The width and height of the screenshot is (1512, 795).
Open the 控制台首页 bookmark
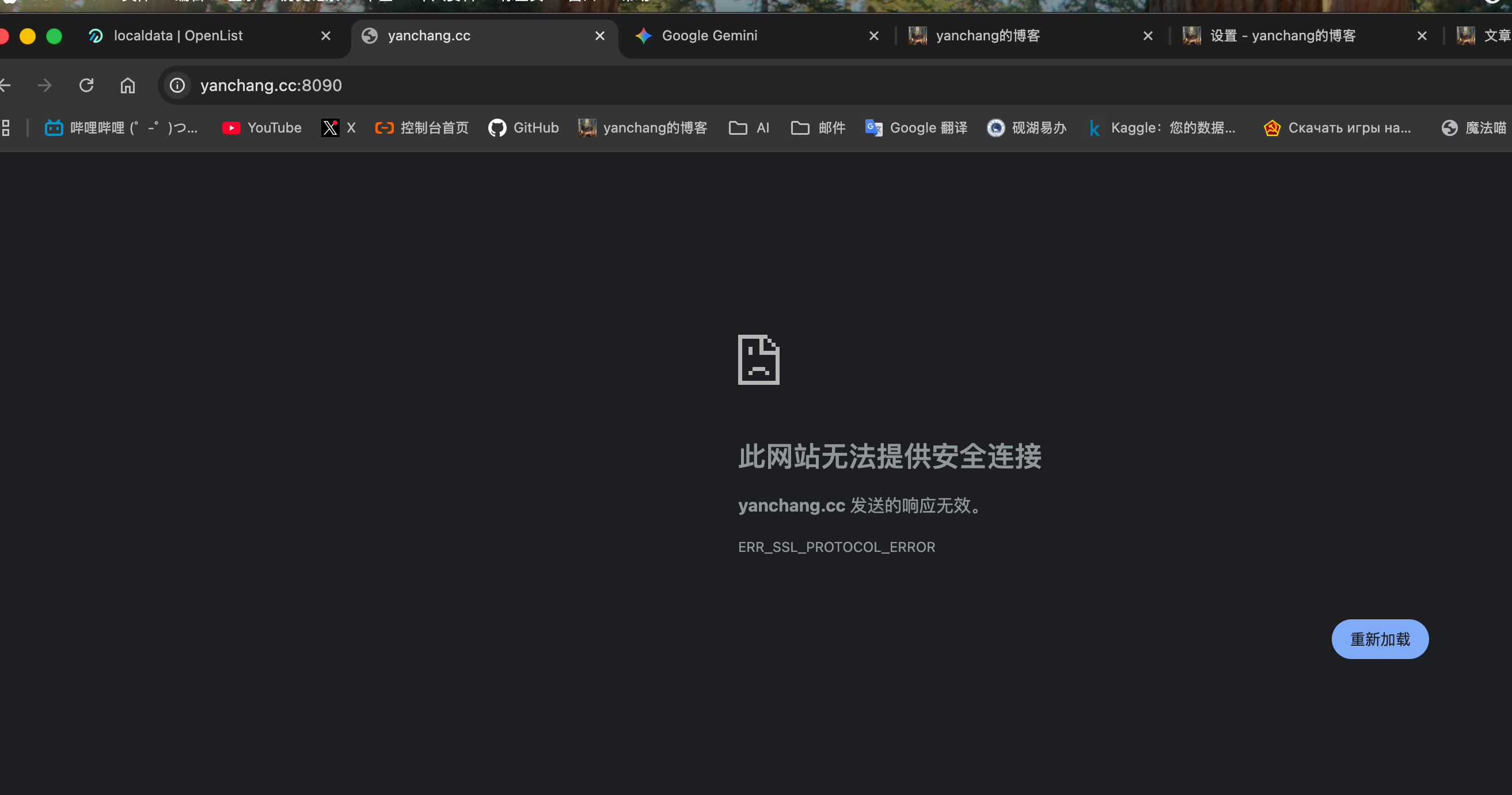click(422, 128)
